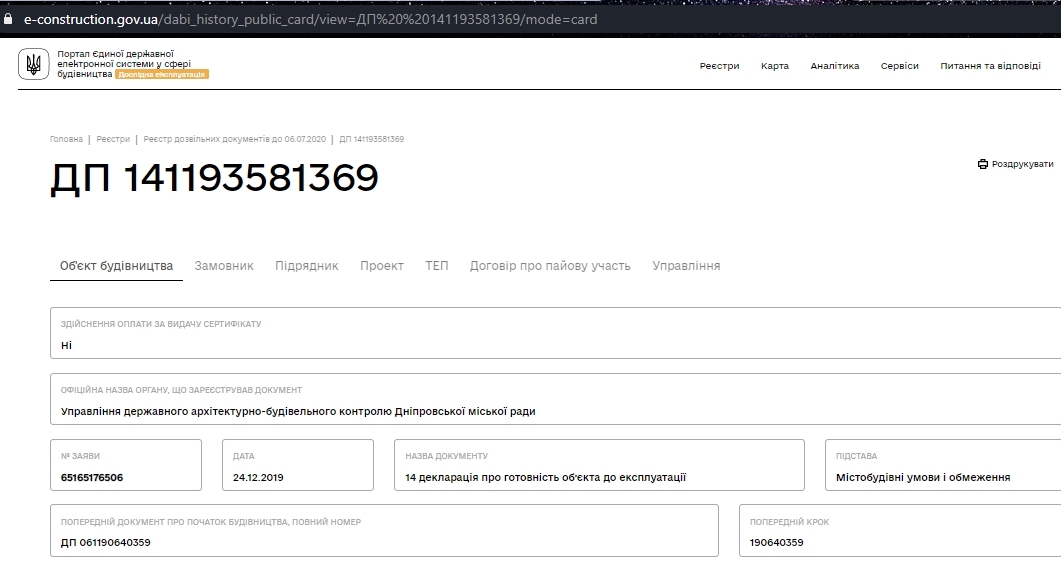Image resolution: width=1061 pixels, height=563 pixels.
Task: Open the Аналітика menu item
Action: (x=834, y=66)
